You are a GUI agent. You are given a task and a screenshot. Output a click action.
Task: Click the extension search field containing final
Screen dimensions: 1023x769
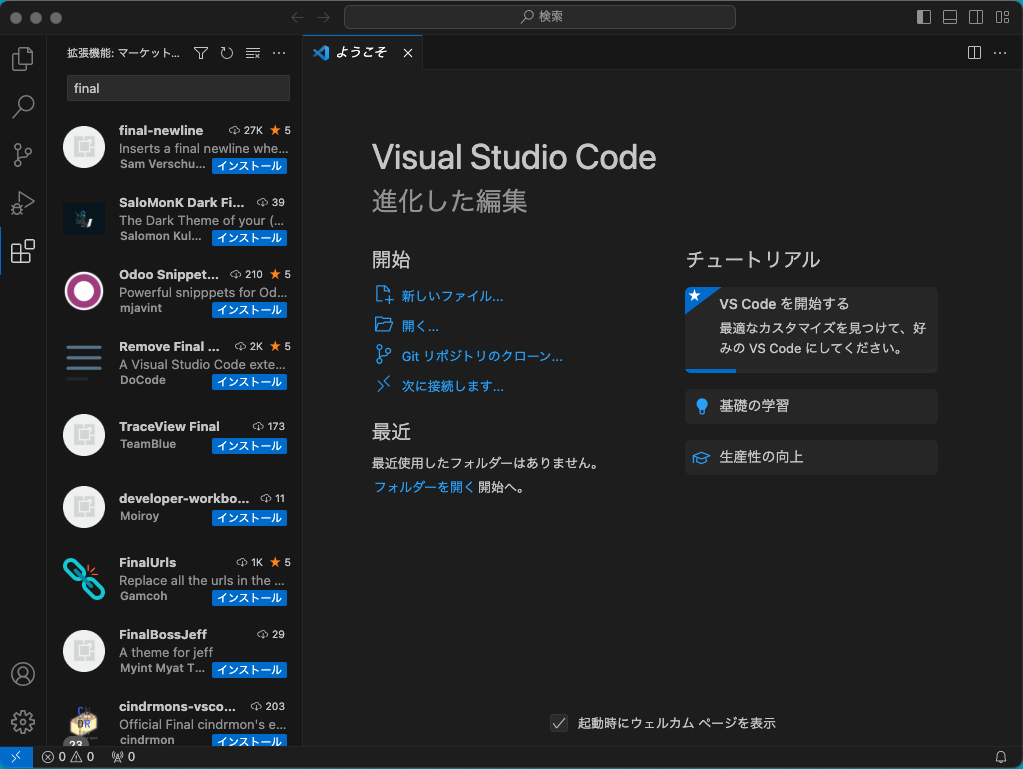[178, 88]
